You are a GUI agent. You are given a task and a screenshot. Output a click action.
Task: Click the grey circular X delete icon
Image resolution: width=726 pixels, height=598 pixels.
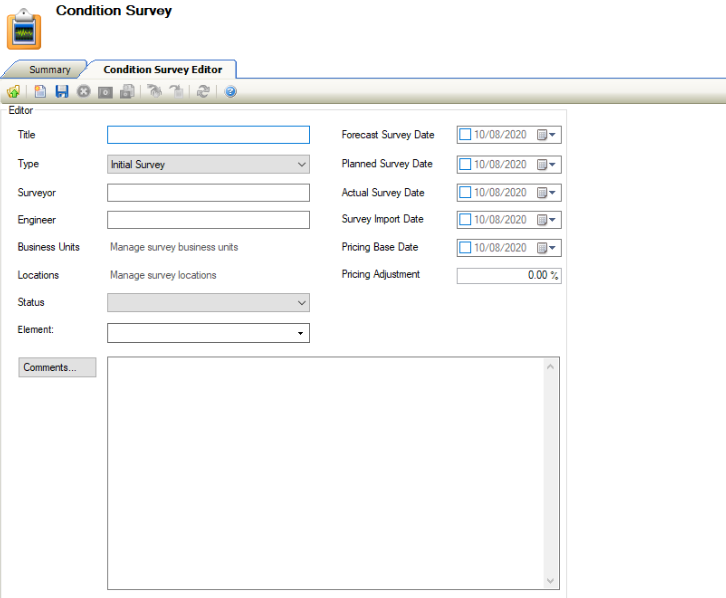[84, 92]
